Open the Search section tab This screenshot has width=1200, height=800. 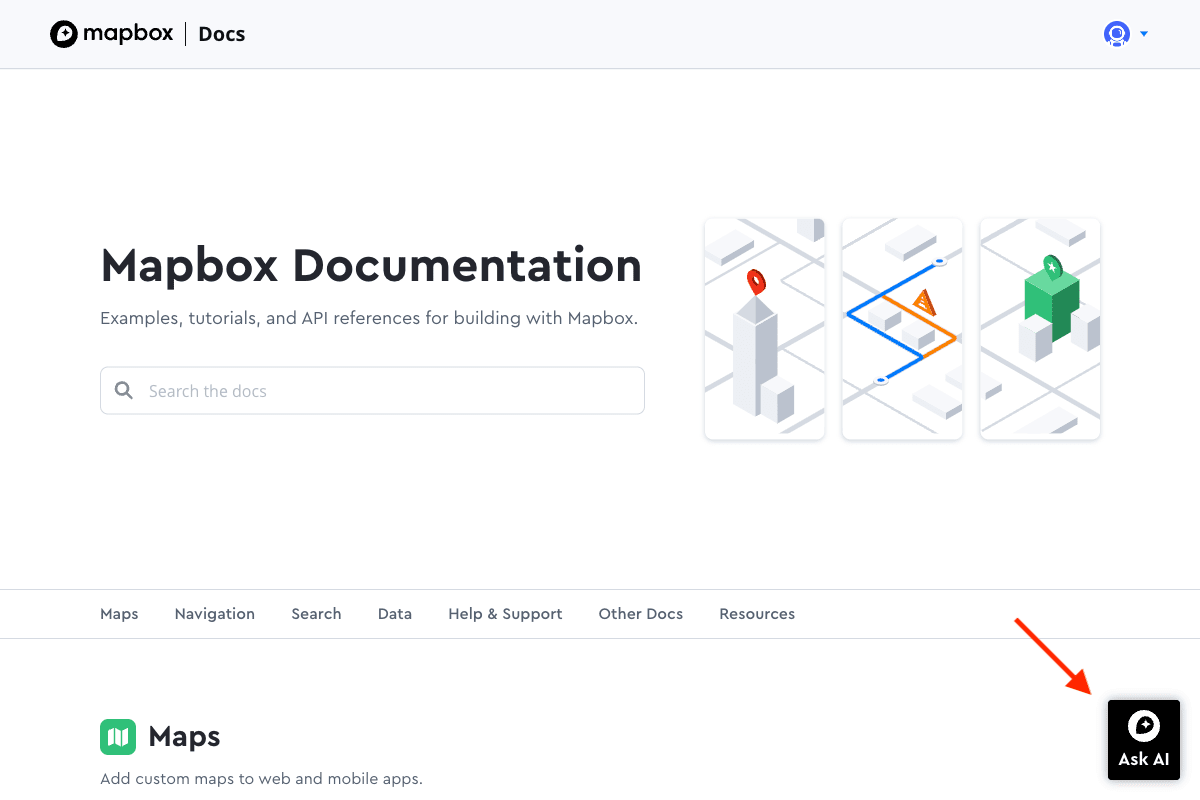[x=316, y=613]
